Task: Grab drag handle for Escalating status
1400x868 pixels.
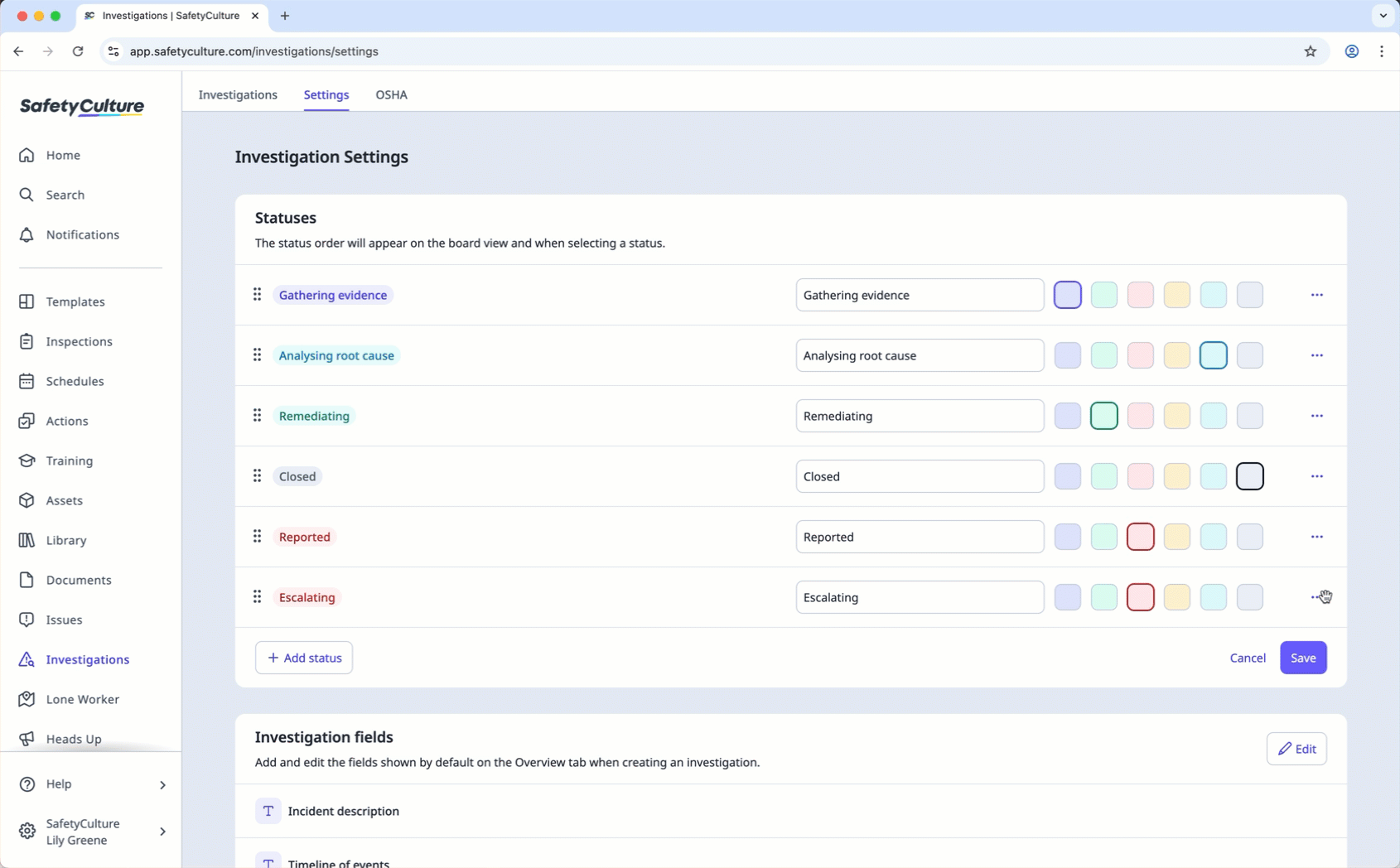Action: [x=257, y=596]
